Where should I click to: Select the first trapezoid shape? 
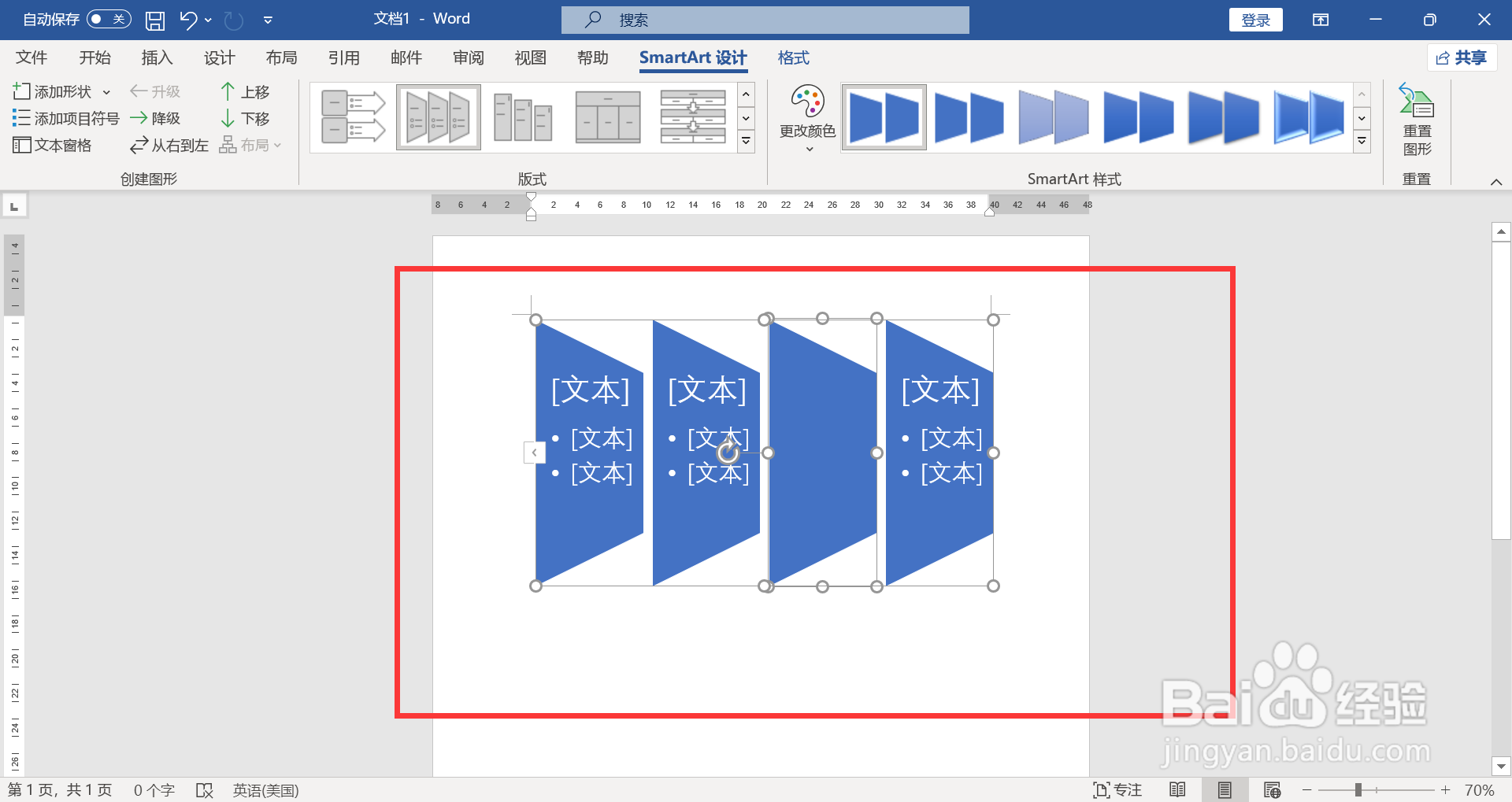coord(589,453)
